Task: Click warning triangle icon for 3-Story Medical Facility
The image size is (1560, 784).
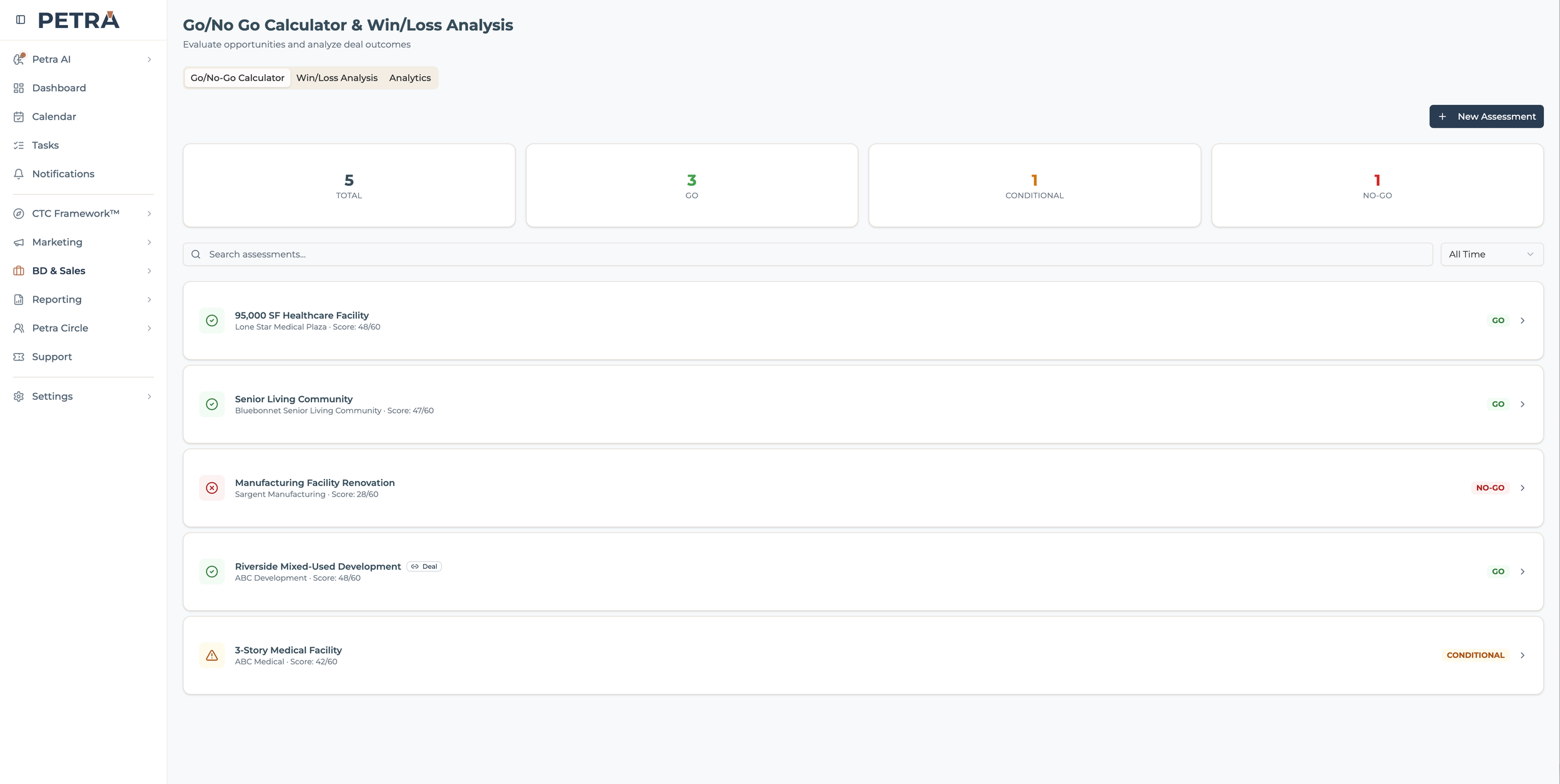Action: 212,655
